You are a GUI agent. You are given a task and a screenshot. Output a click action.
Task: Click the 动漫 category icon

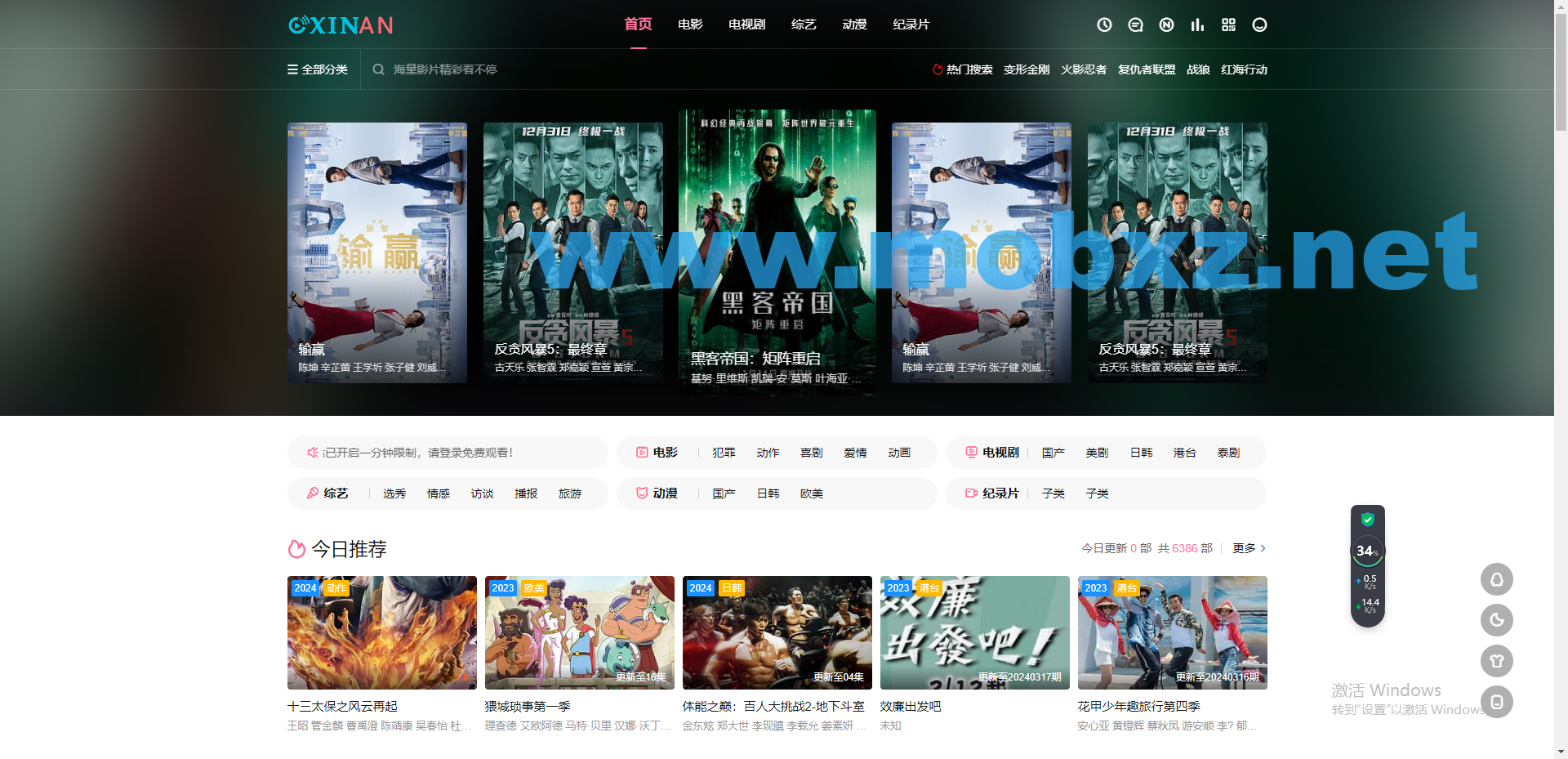click(x=642, y=493)
